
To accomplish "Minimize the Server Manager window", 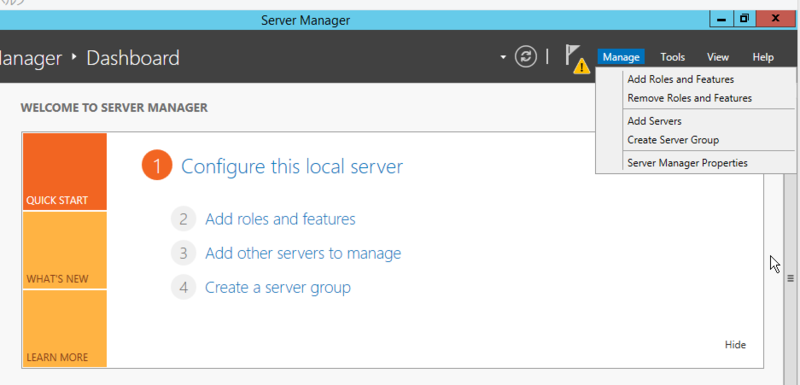I will [721, 19].
